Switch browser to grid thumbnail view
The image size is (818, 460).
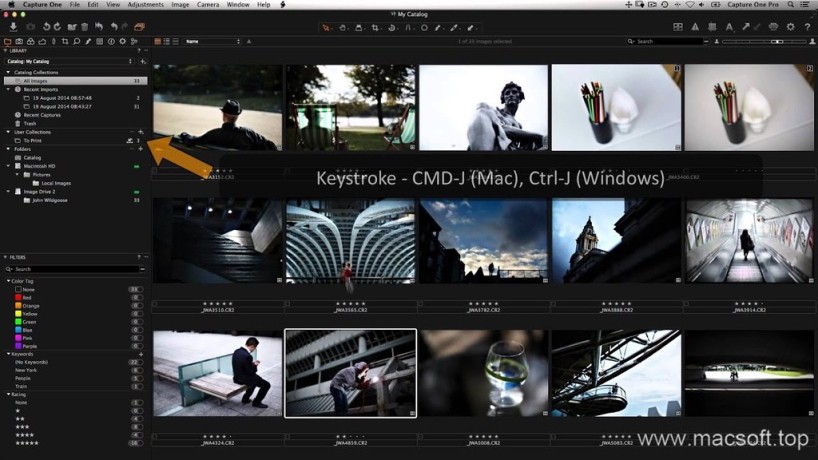point(159,41)
